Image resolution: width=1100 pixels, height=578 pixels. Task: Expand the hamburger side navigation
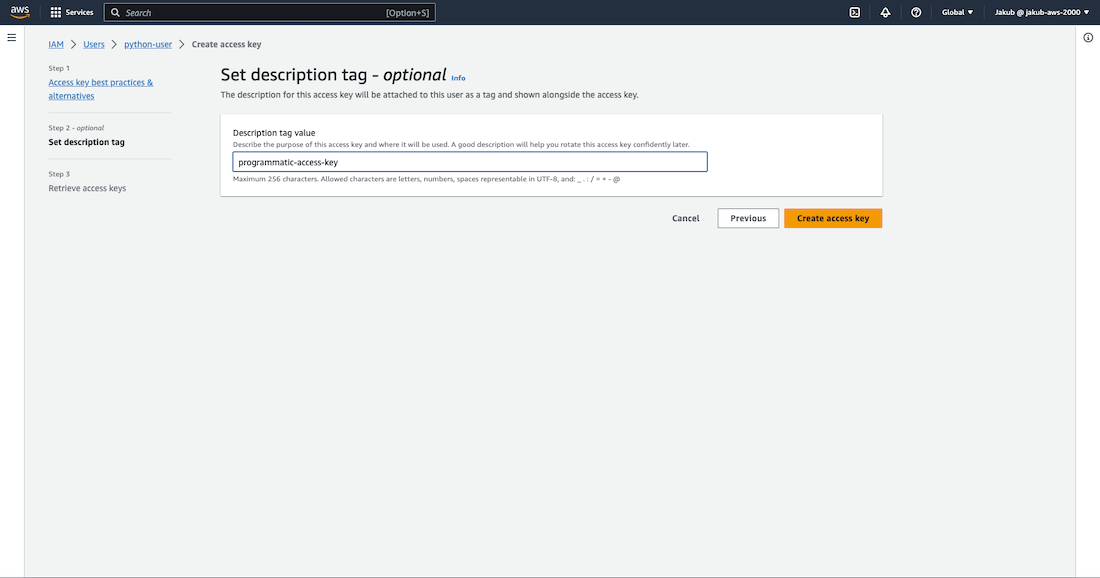pyautogui.click(x=12, y=37)
